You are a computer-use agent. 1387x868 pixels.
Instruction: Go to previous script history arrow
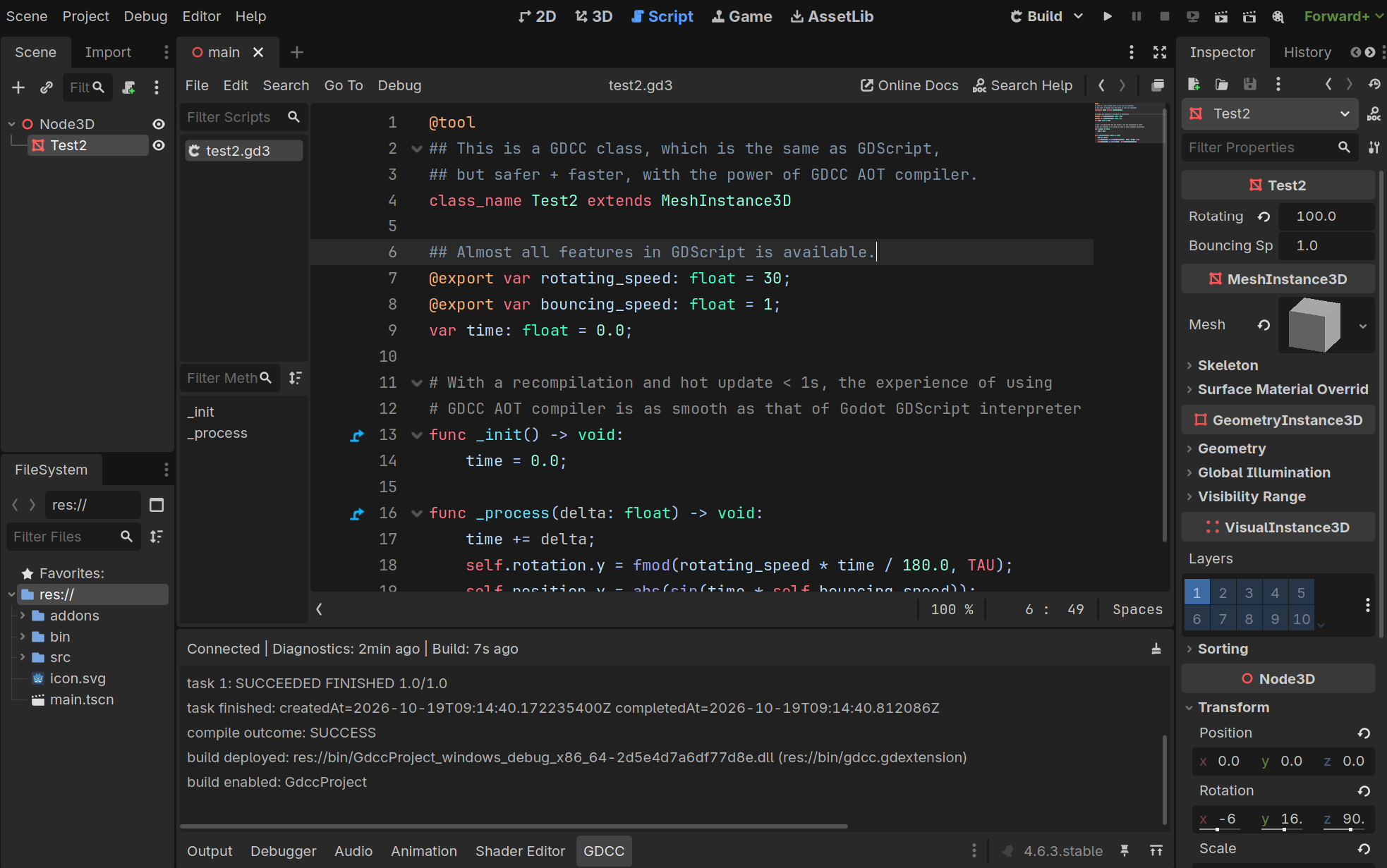[1101, 85]
